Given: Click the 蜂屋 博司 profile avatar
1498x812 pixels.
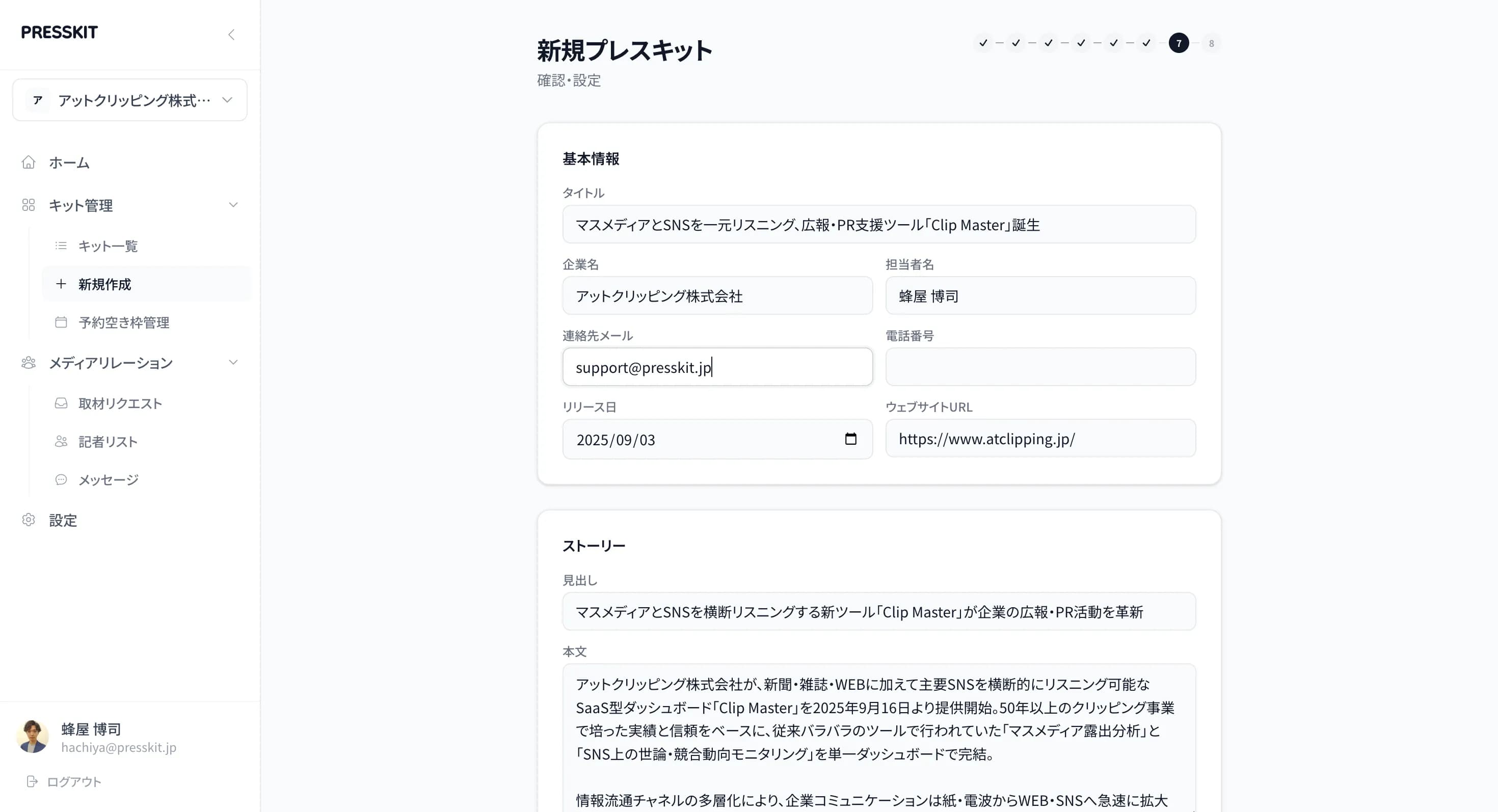Looking at the screenshot, I should [x=33, y=737].
